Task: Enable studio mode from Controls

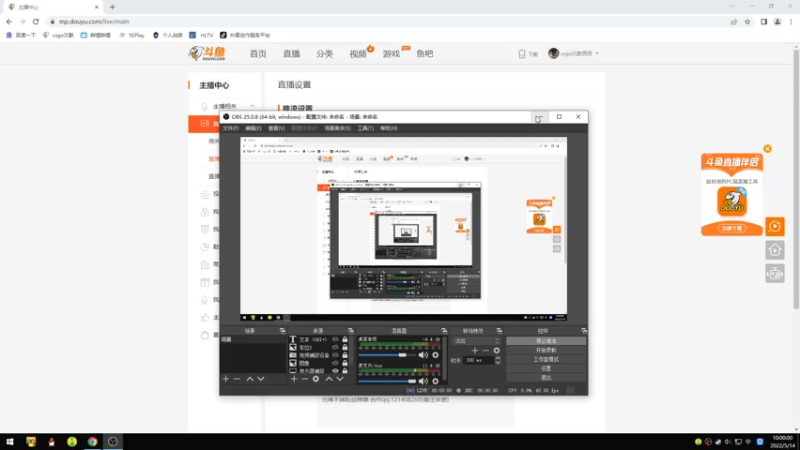Action: [546, 359]
